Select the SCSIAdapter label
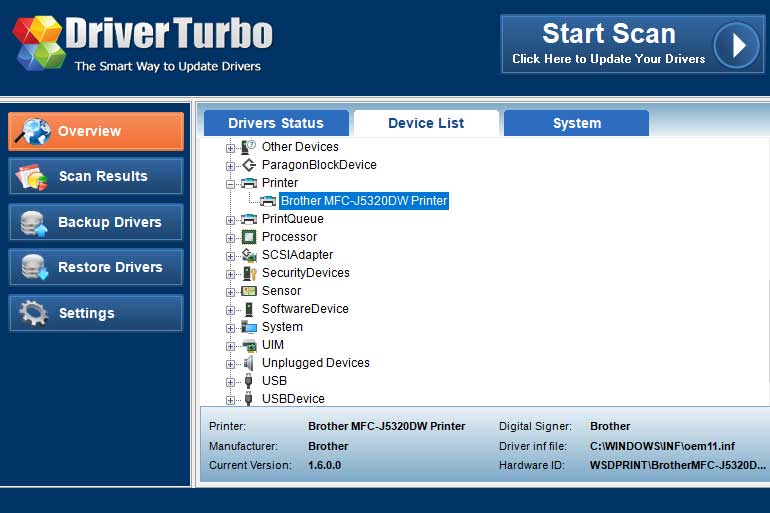This screenshot has width=770, height=513. pyautogui.click(x=297, y=255)
